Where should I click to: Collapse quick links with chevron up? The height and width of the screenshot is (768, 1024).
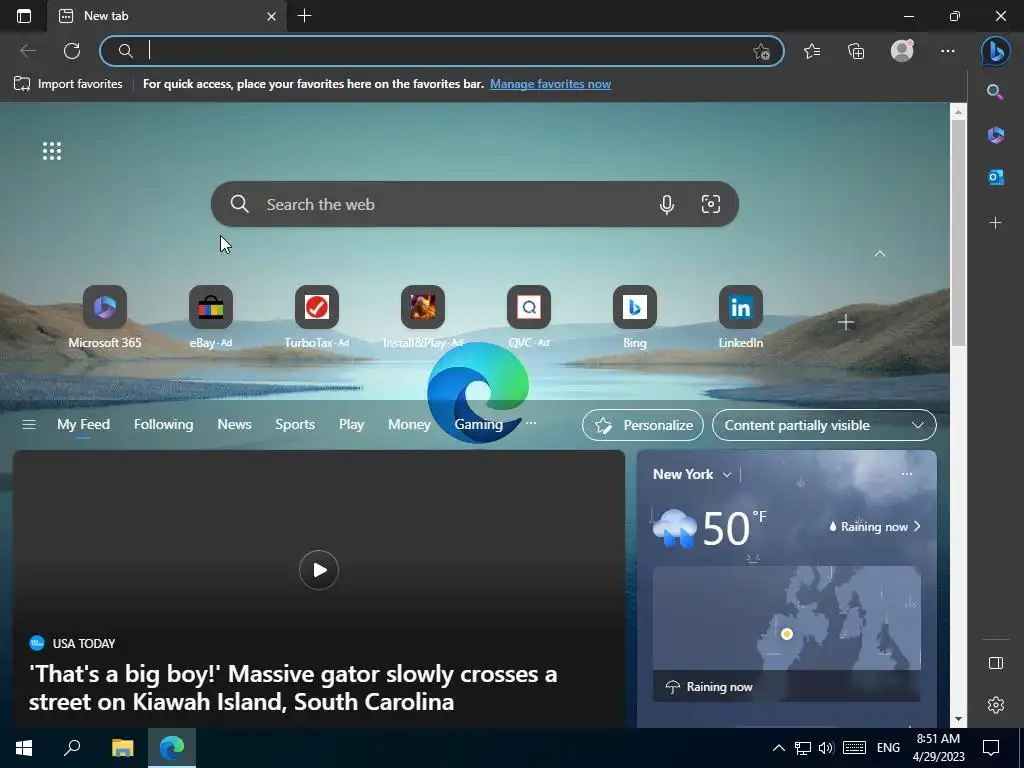[880, 253]
